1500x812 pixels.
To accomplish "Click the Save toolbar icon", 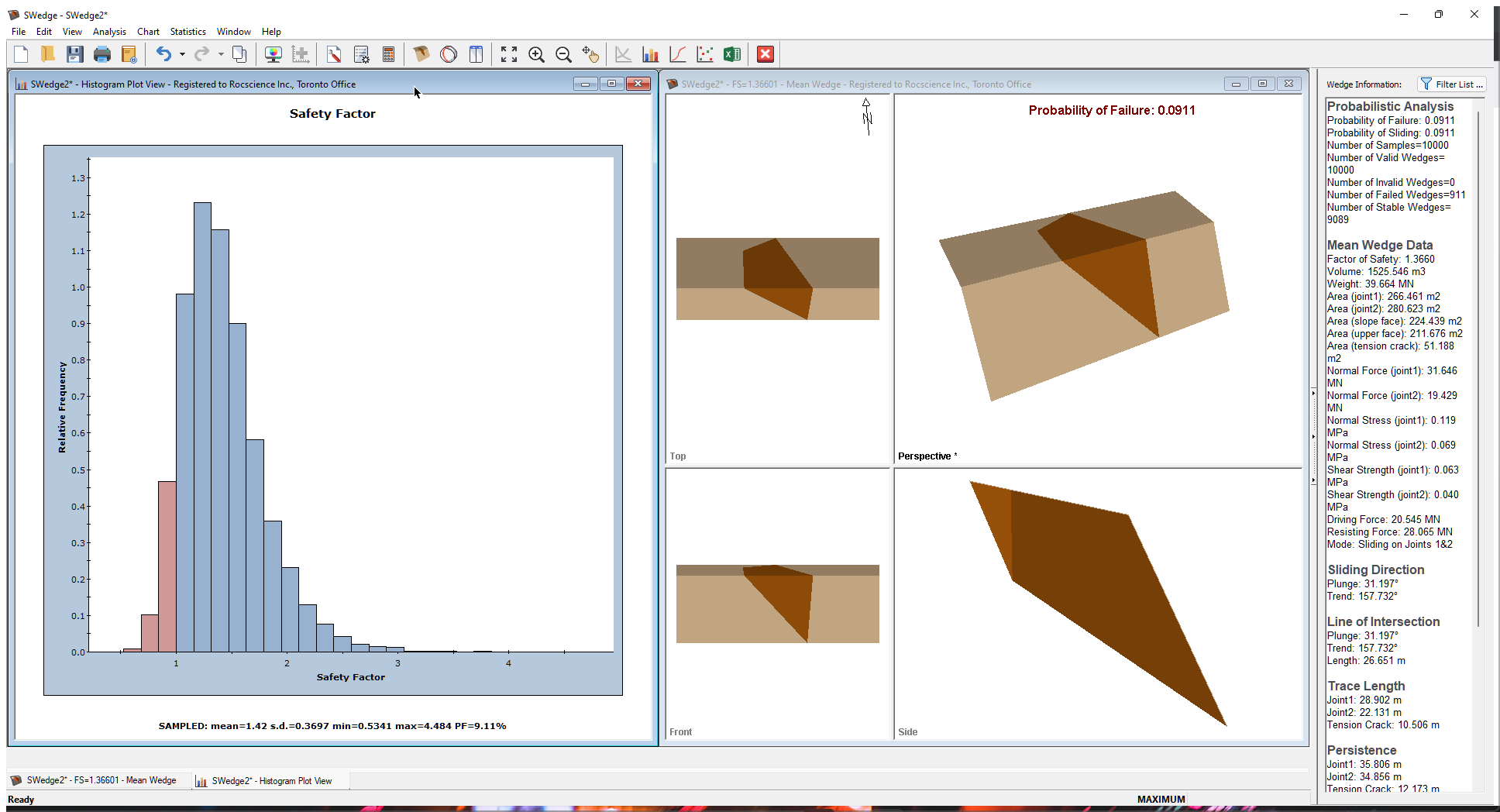I will coord(74,54).
